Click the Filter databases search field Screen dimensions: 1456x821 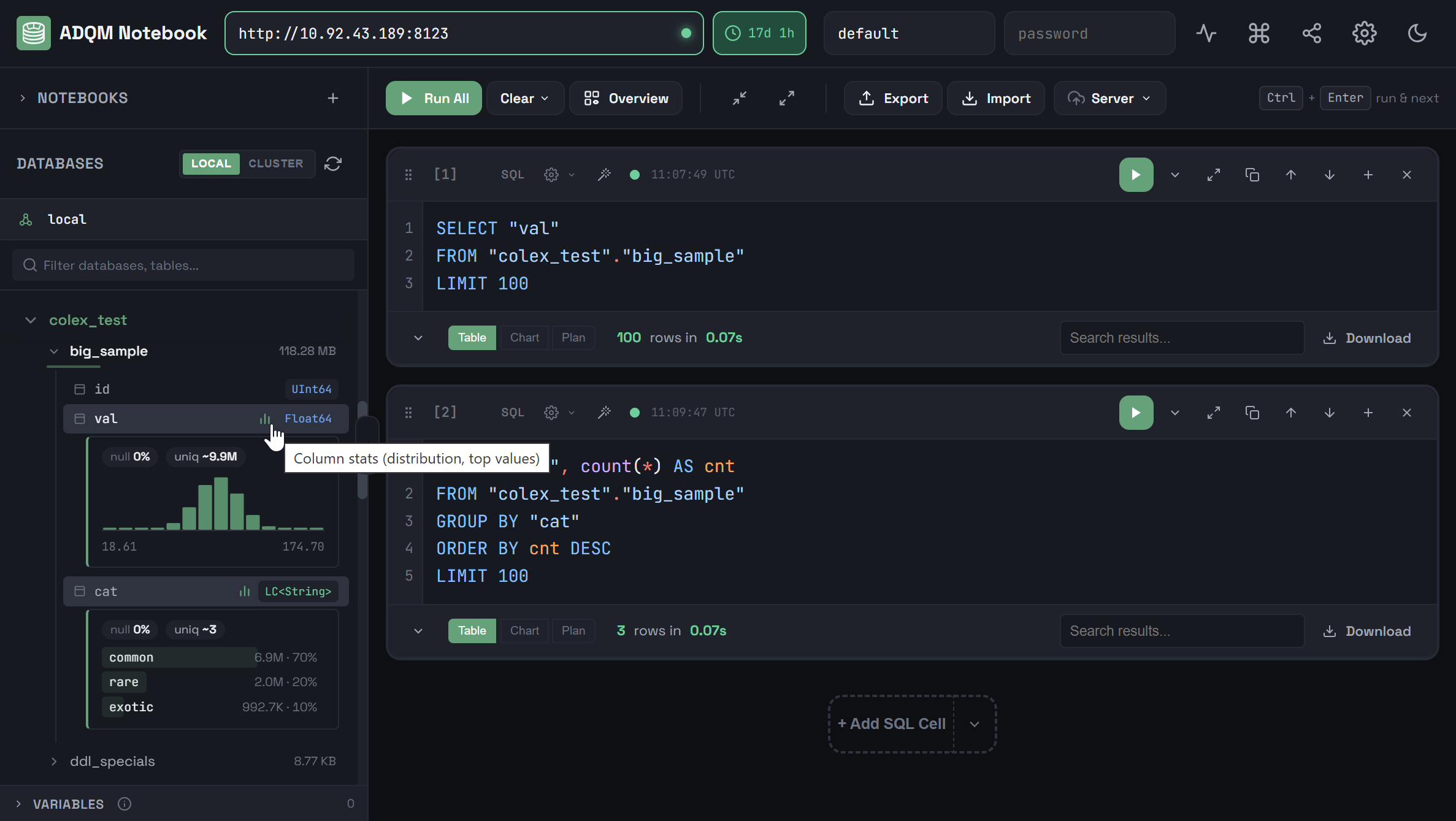183,265
